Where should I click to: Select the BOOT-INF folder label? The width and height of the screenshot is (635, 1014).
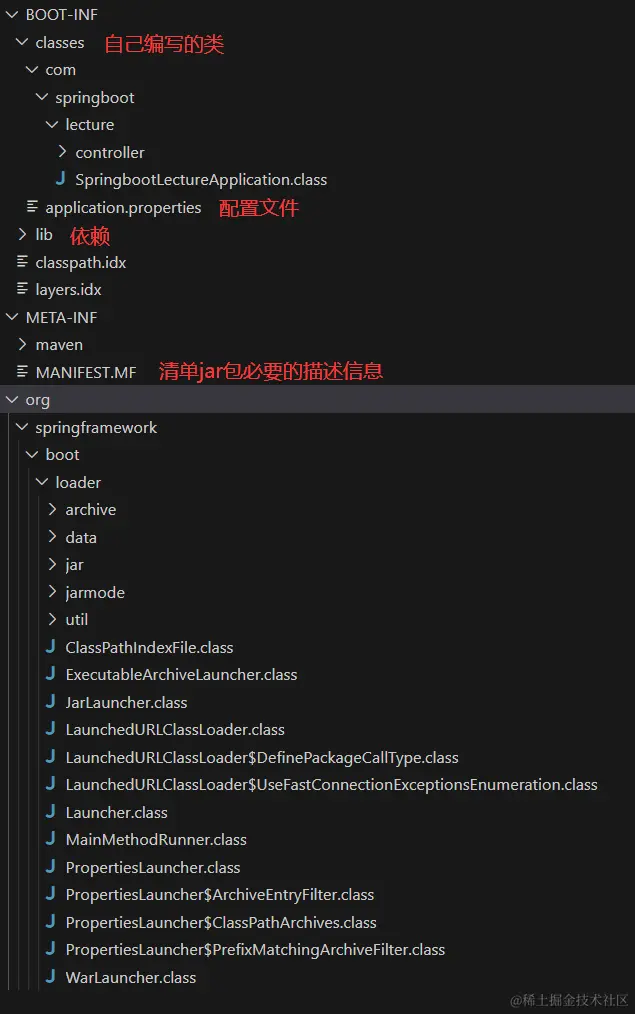(61, 14)
